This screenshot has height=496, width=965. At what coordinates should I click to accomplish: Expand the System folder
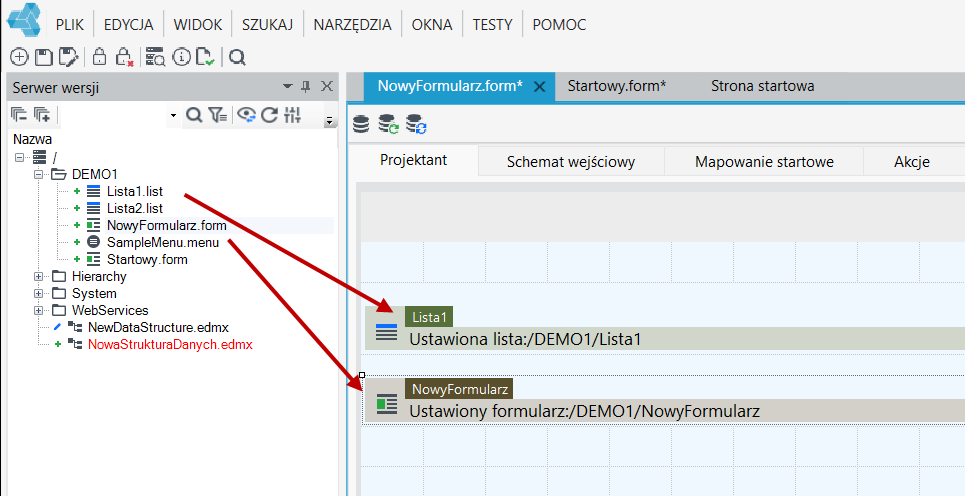tap(38, 294)
